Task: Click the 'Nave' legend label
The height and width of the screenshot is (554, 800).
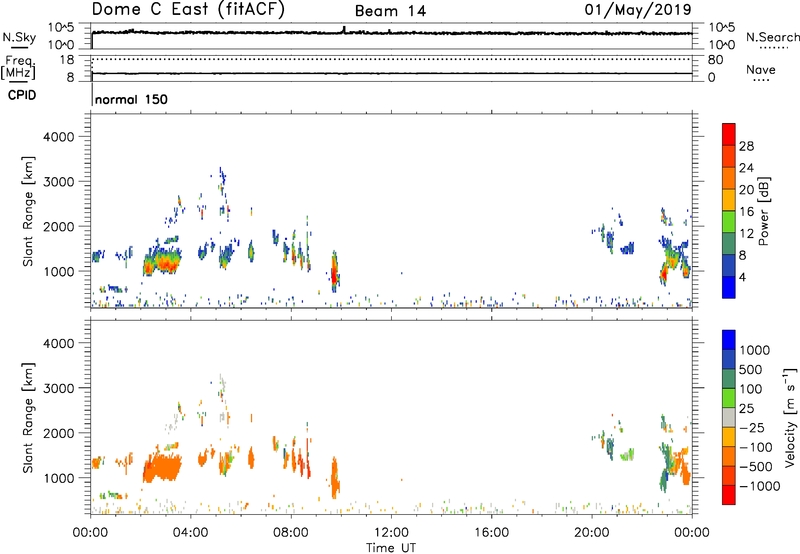Action: click(761, 70)
